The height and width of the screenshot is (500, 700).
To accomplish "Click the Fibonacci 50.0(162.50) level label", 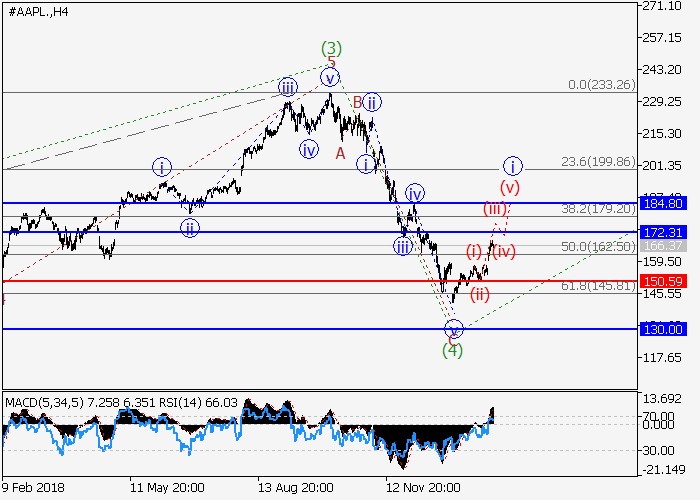I will [598, 246].
